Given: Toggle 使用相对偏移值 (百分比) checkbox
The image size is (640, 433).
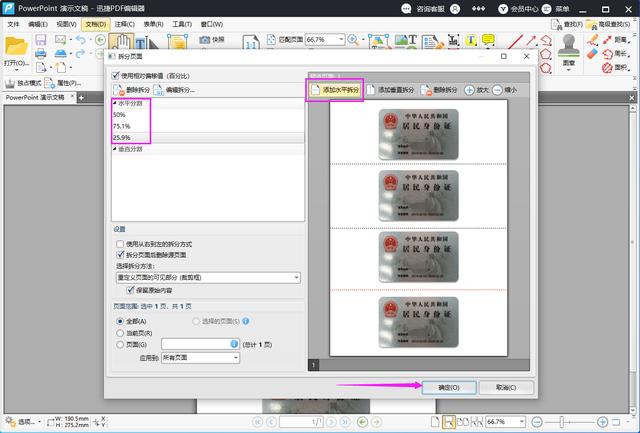Looking at the screenshot, I should click(x=115, y=76).
